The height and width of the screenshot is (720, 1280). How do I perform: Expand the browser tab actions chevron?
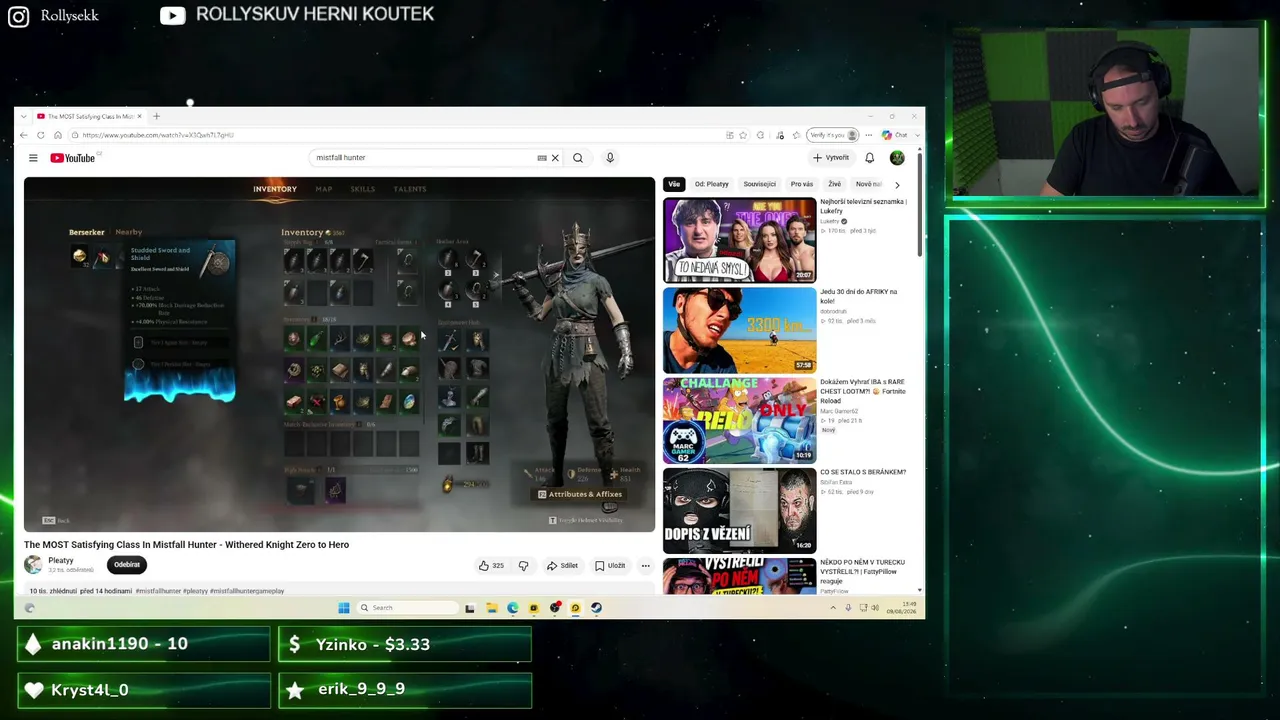click(x=26, y=116)
